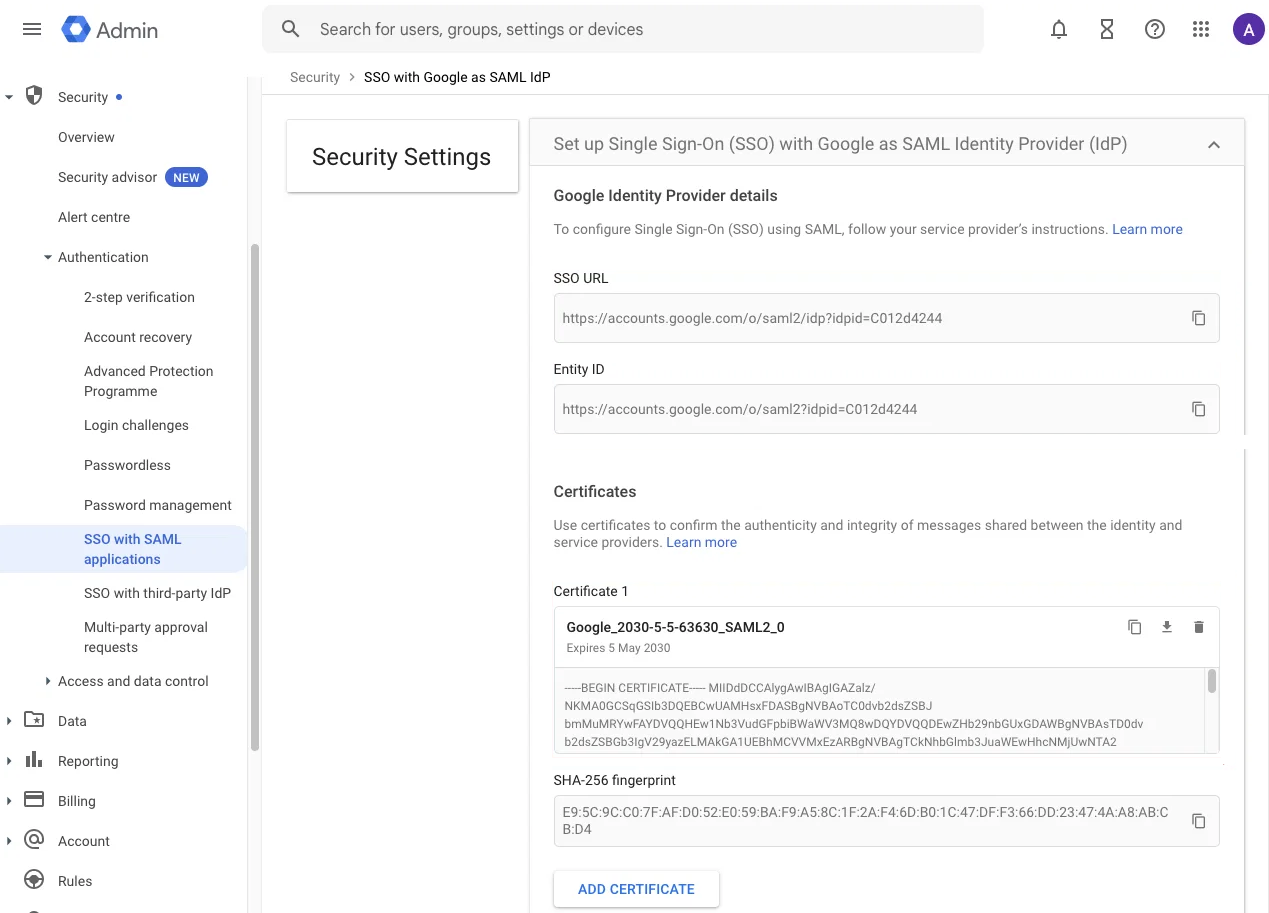Click the certificate text scrollbar
This screenshot has width=1269, height=913.
[1212, 681]
